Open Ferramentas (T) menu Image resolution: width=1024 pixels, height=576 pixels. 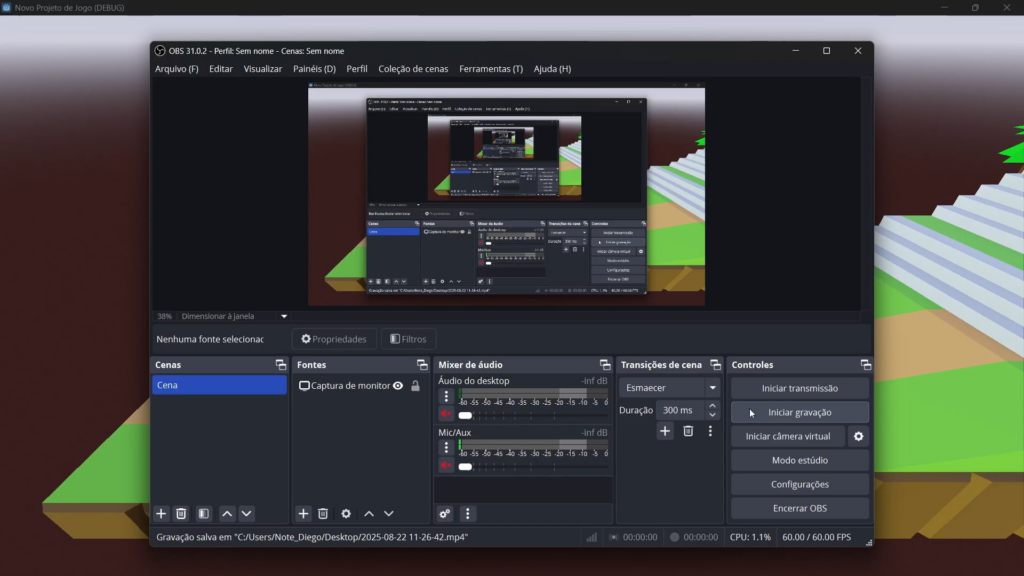[491, 69]
